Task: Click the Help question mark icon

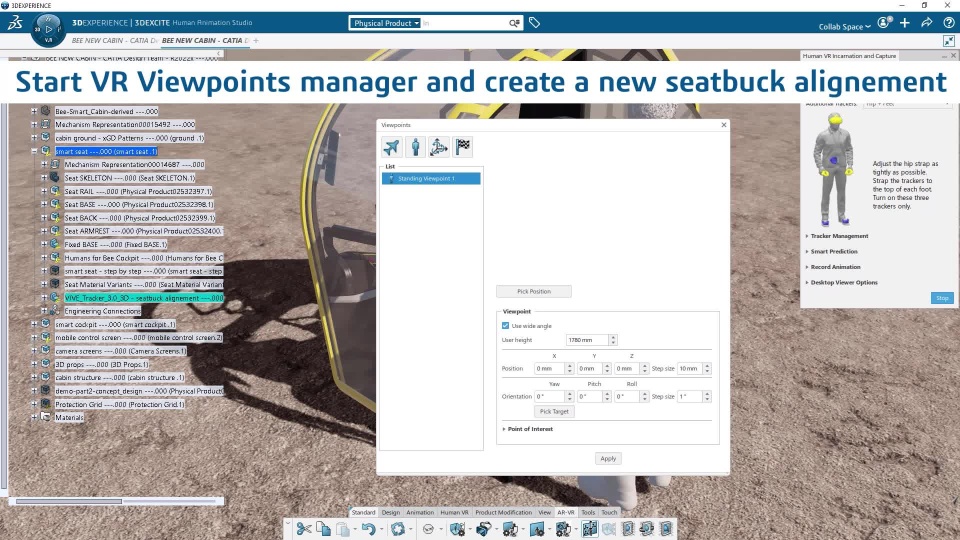Action: pos(949,23)
